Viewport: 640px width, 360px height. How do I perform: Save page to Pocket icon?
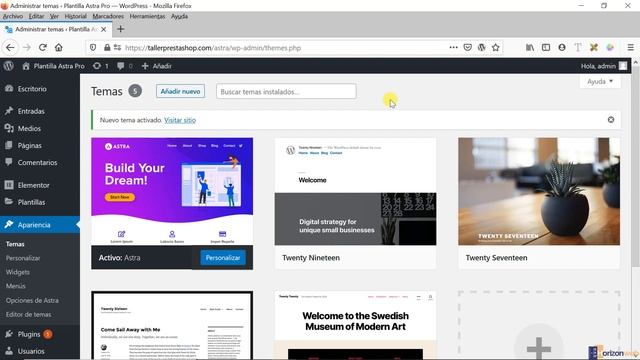point(468,48)
